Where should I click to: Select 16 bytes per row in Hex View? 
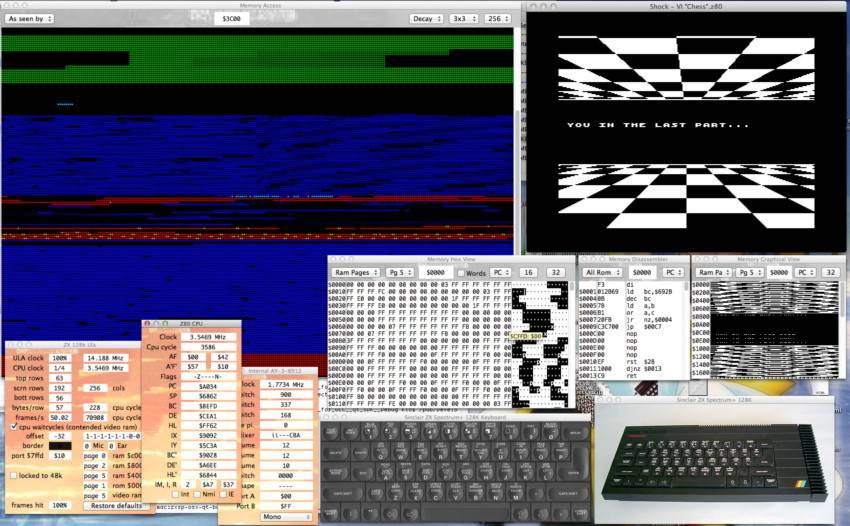528,272
